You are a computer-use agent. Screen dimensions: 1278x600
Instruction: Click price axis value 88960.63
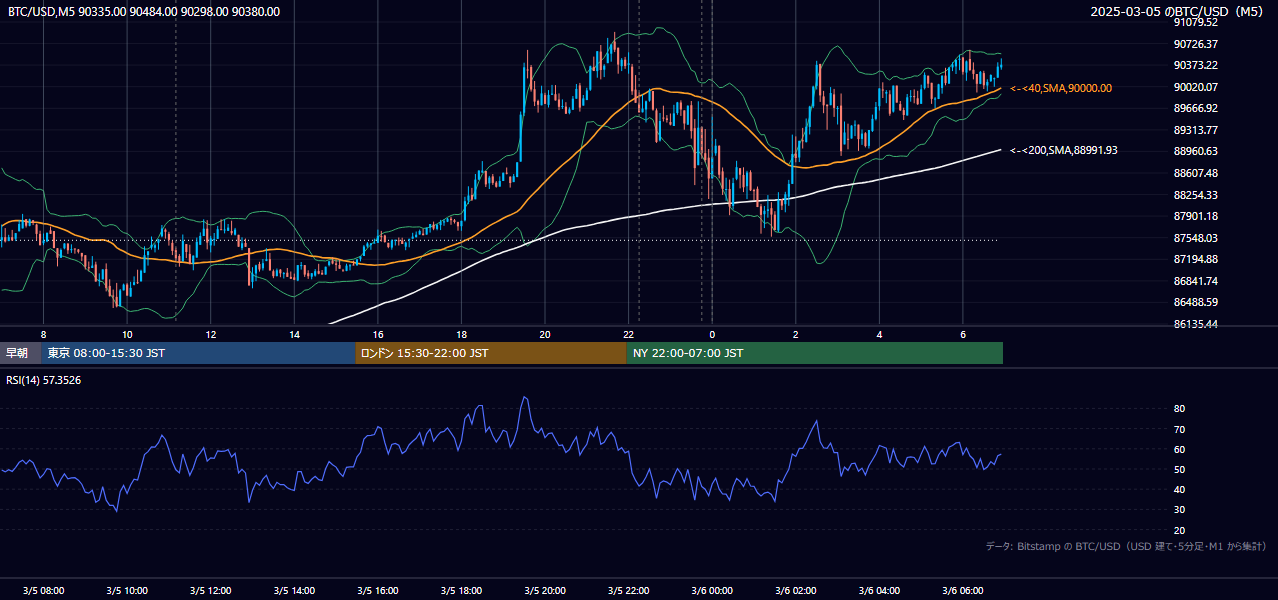pos(1195,151)
